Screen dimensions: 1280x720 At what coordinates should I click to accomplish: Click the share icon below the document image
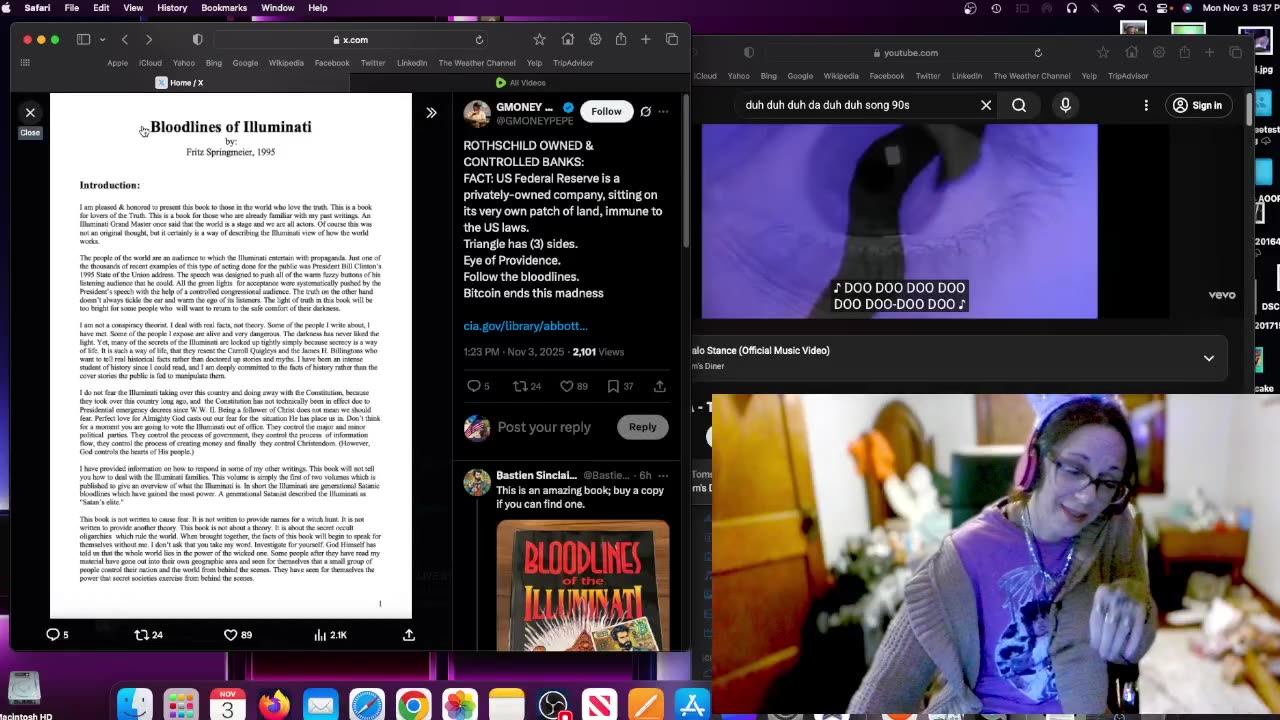tap(409, 635)
